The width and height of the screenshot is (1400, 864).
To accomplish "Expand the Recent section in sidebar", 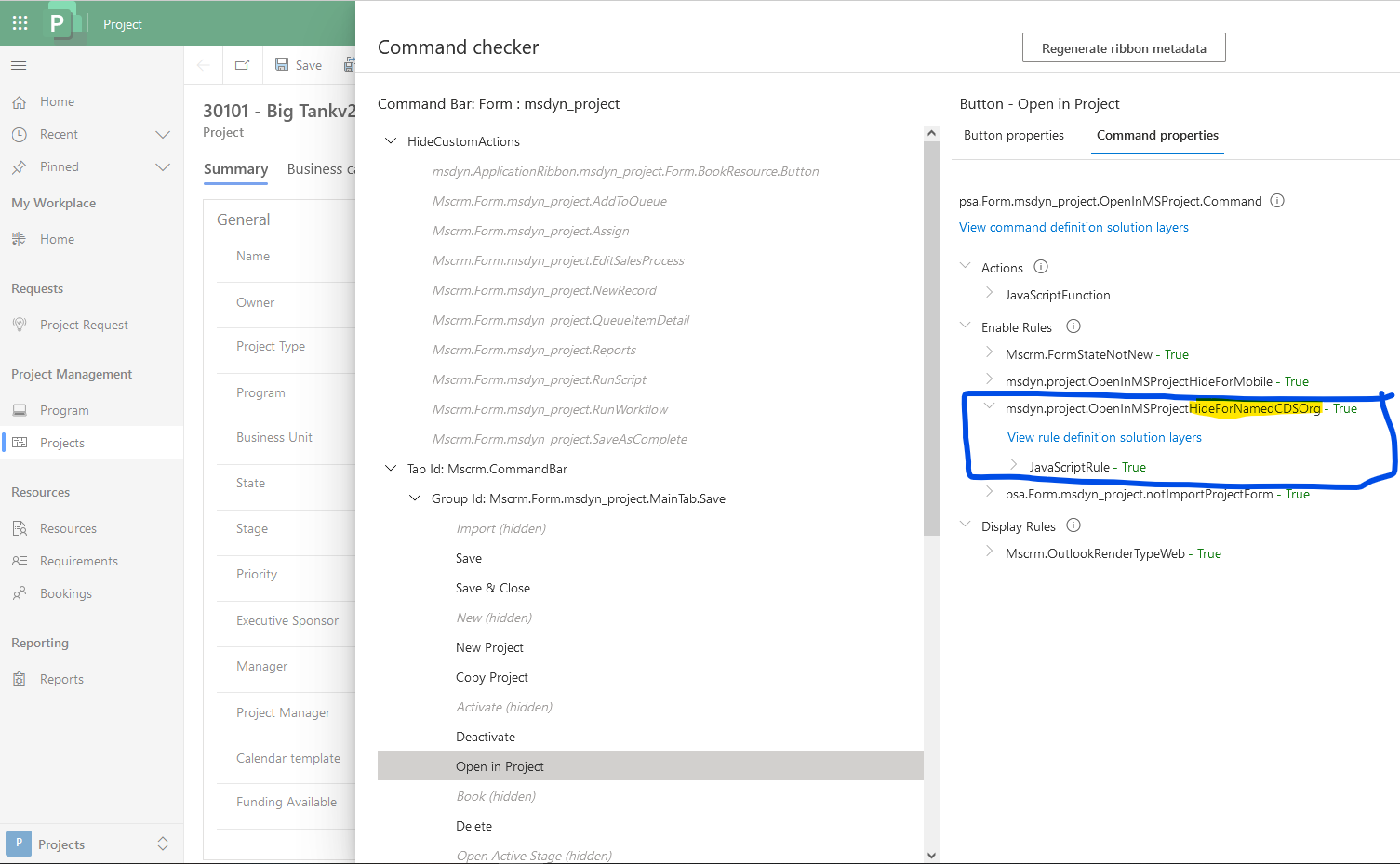I will click(x=164, y=134).
